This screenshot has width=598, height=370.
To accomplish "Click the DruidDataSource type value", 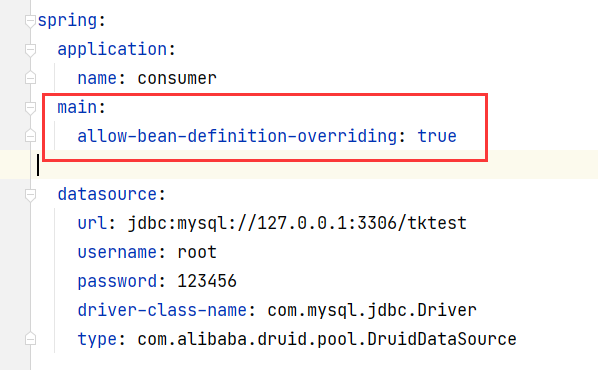I will click(327, 339).
